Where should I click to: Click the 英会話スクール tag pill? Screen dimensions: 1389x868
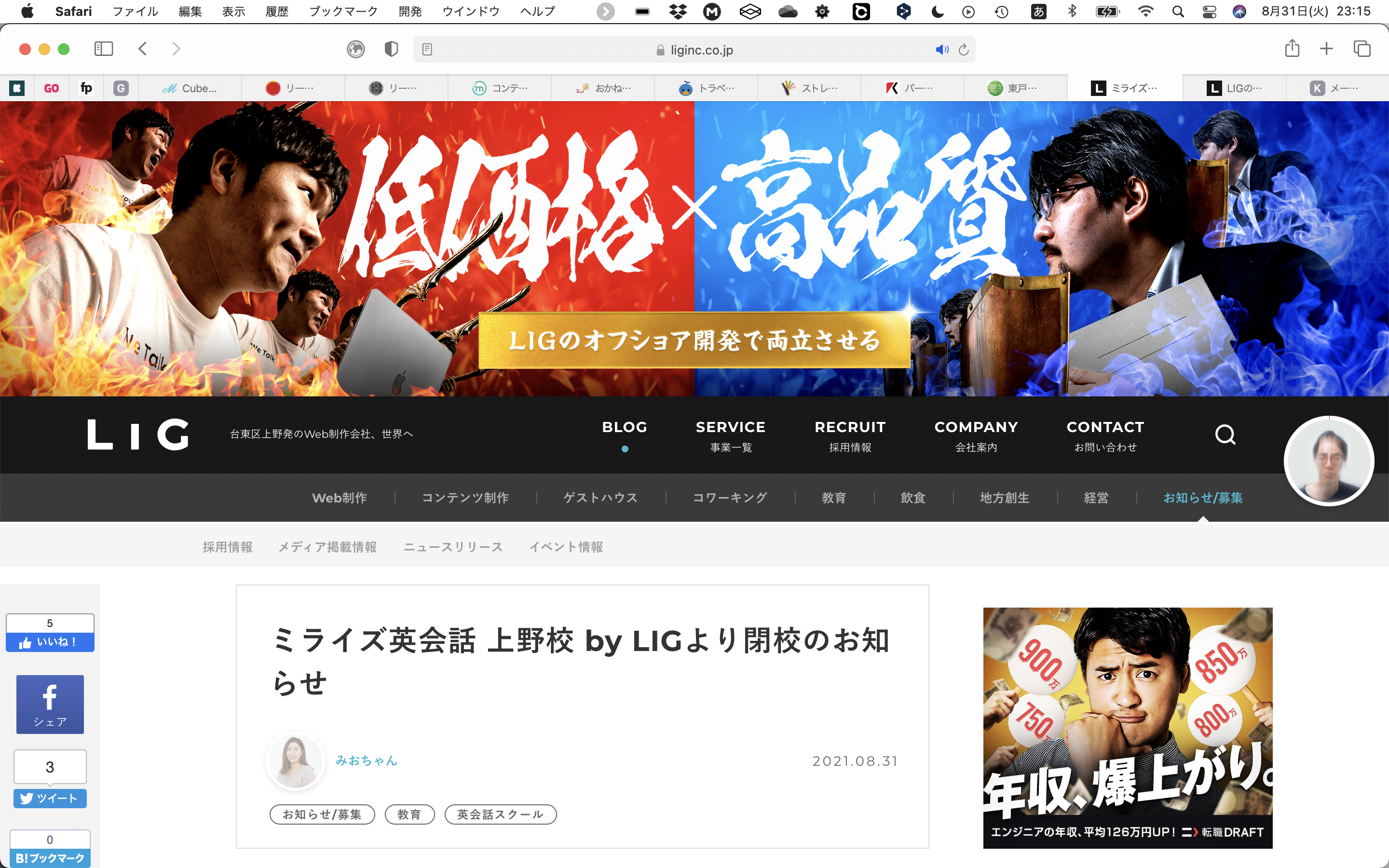click(501, 814)
